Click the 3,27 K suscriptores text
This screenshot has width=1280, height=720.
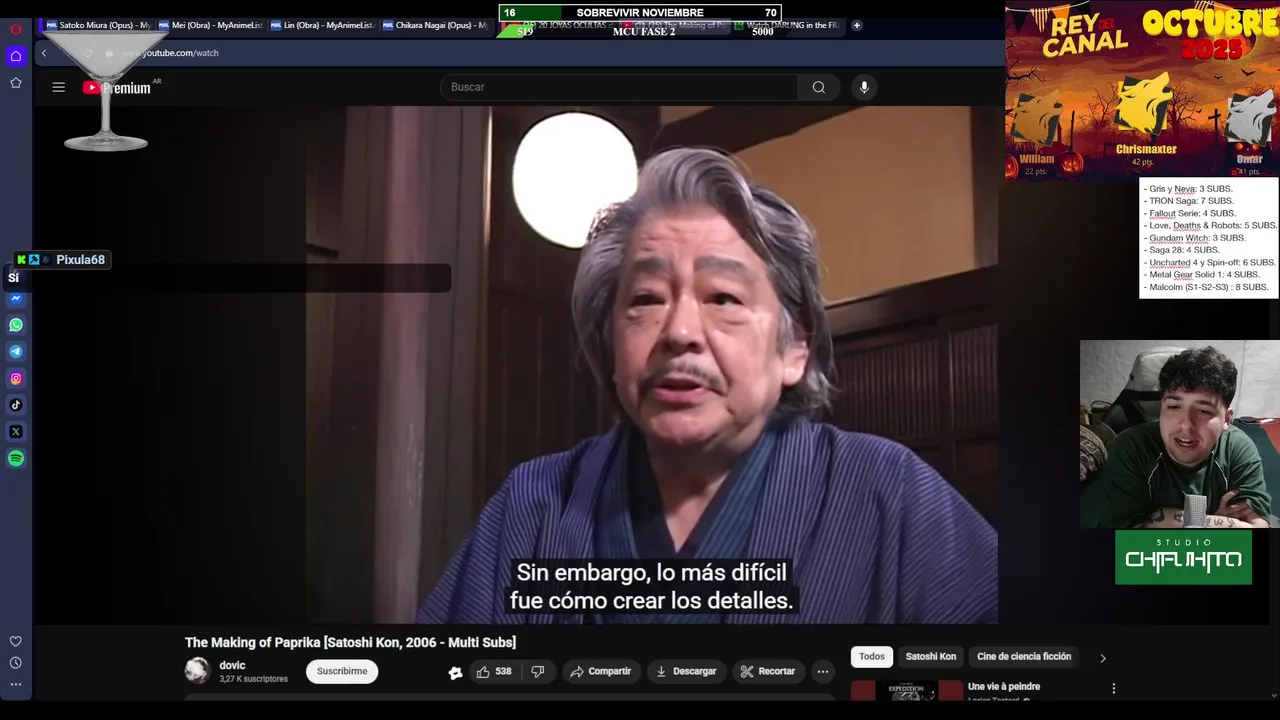coord(253,679)
